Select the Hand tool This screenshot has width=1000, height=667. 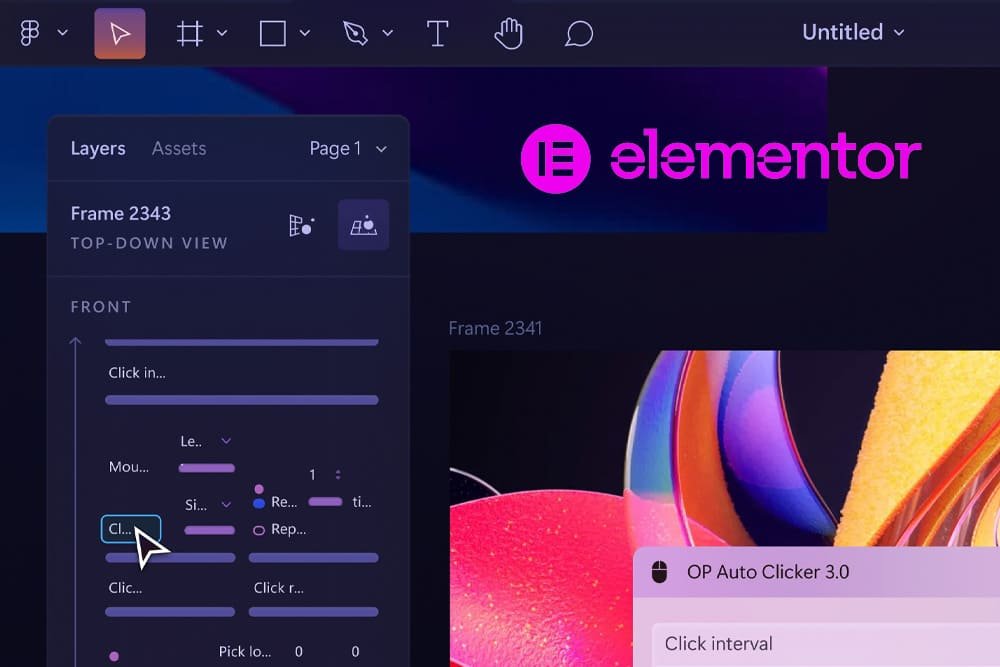509,32
